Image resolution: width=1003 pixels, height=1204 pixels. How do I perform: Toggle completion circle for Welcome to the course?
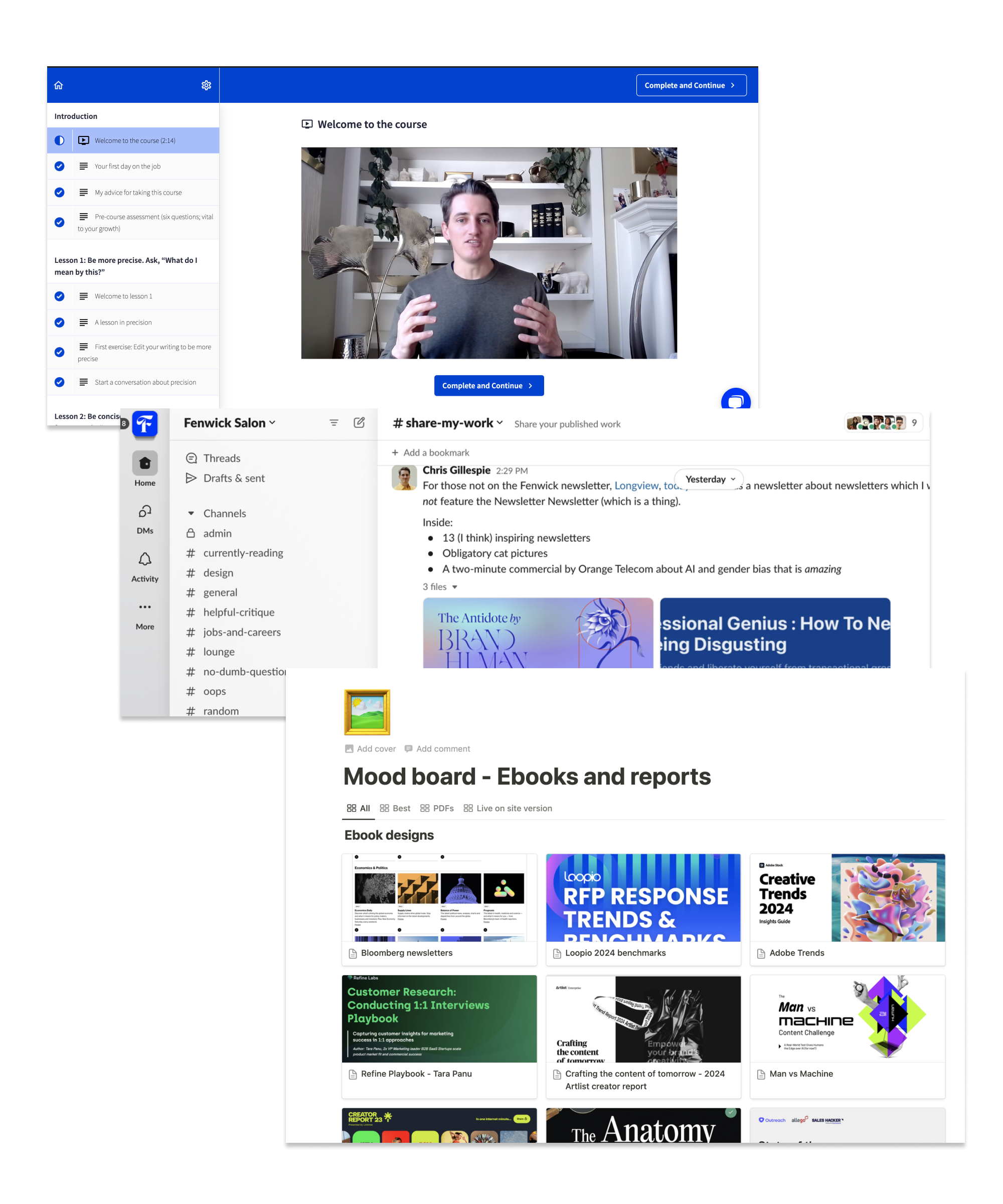point(60,140)
